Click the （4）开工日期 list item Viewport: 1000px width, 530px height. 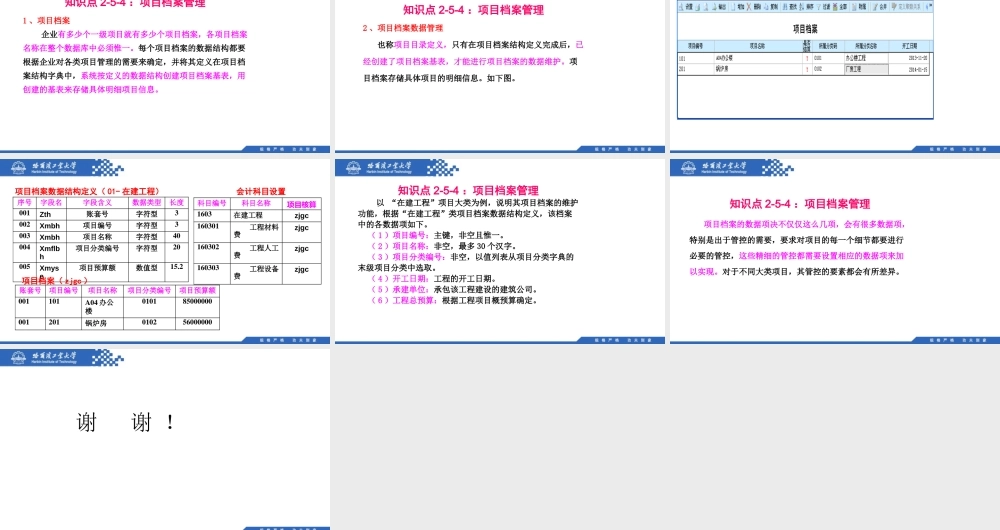[434, 278]
